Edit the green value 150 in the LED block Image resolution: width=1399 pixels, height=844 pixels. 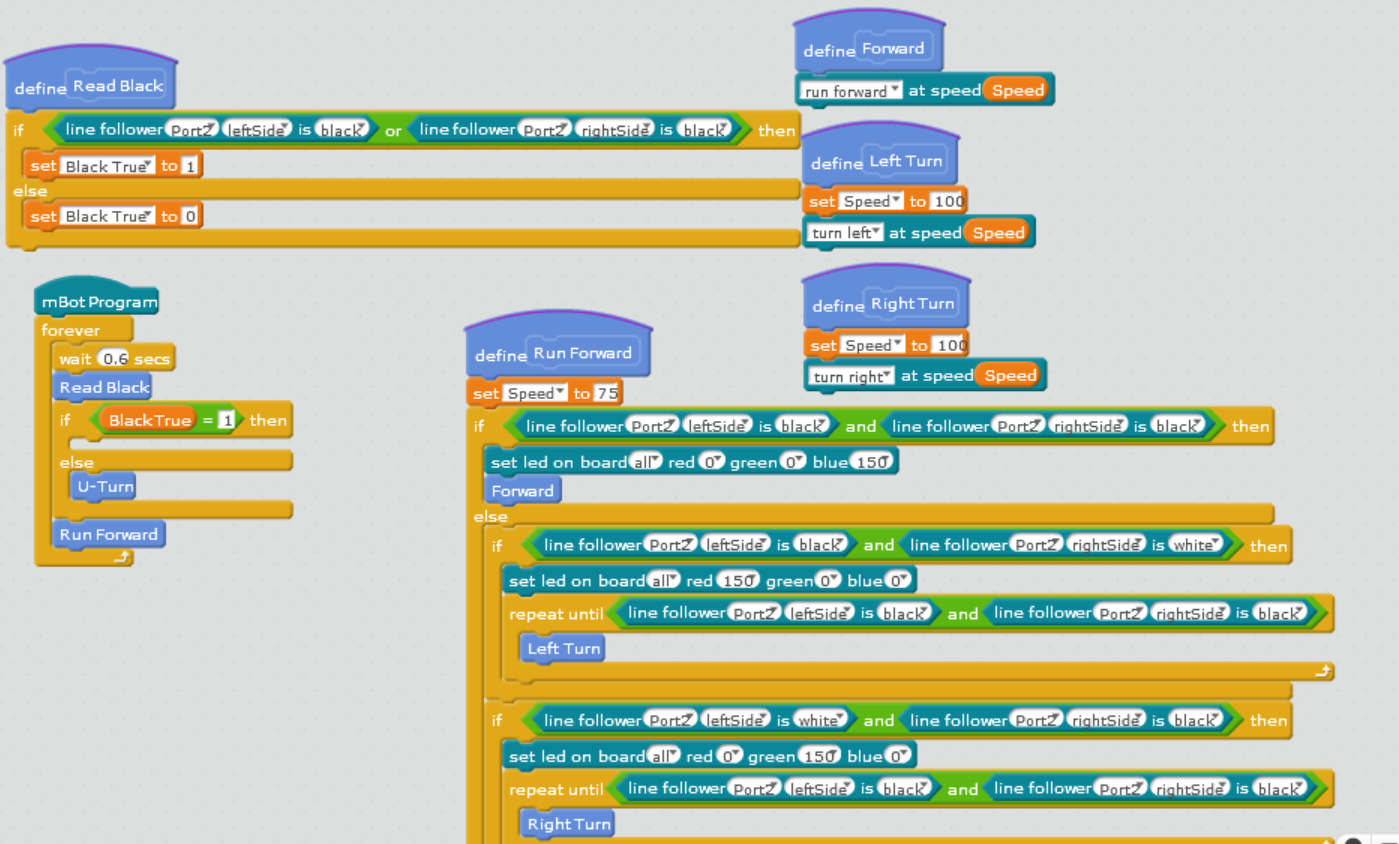coord(819,757)
